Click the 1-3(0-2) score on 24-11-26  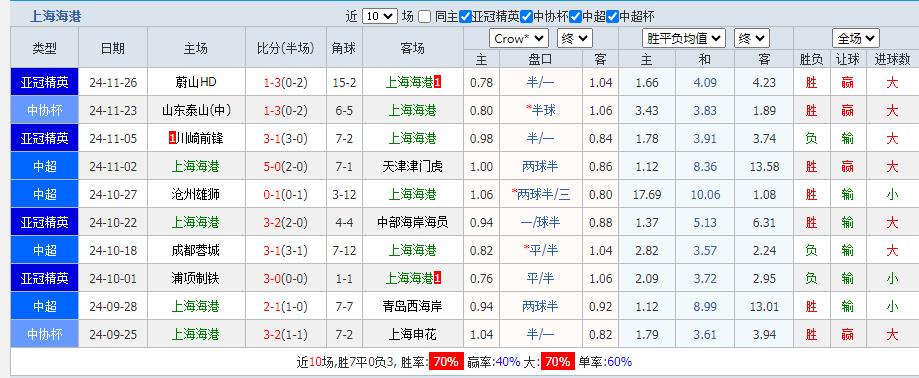coord(285,83)
